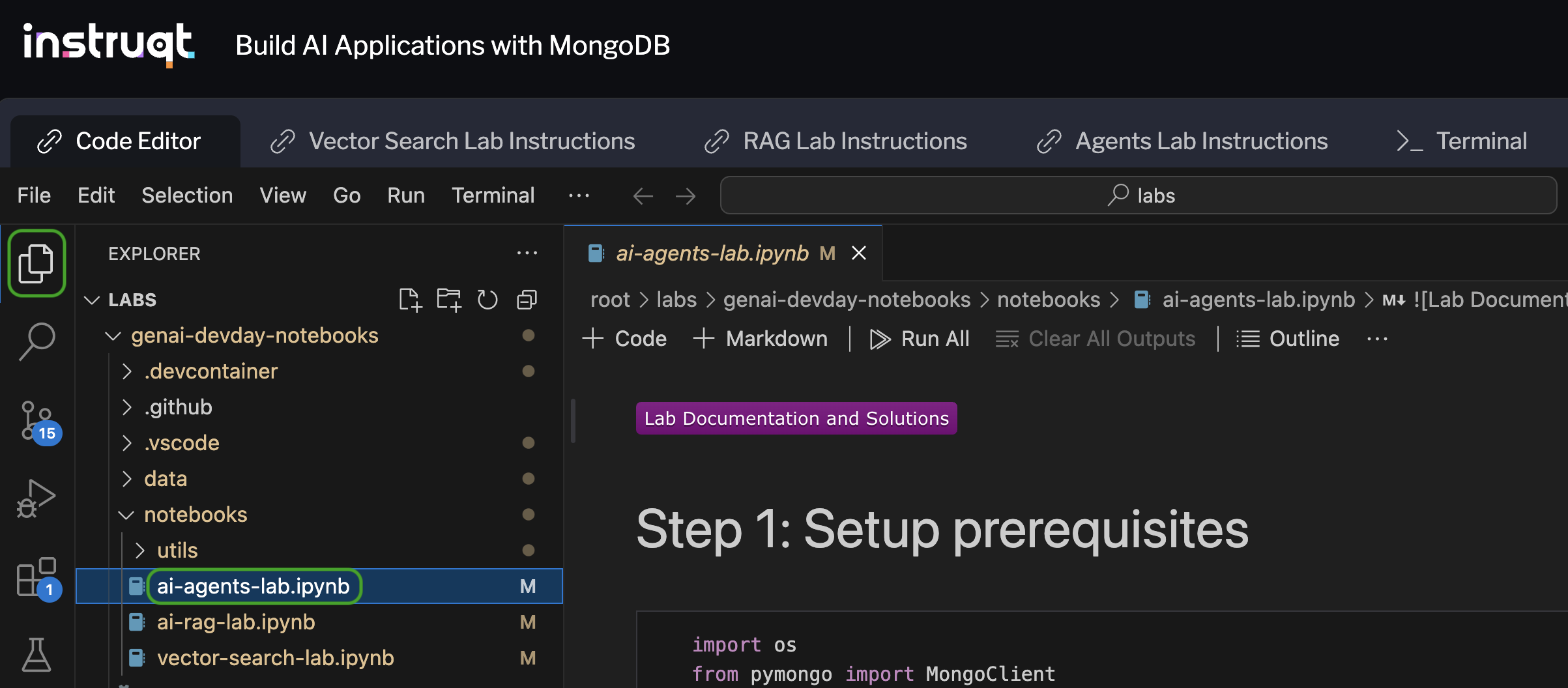Open the Extensions view icon
Screen dimensions: 1568x688
point(36,577)
